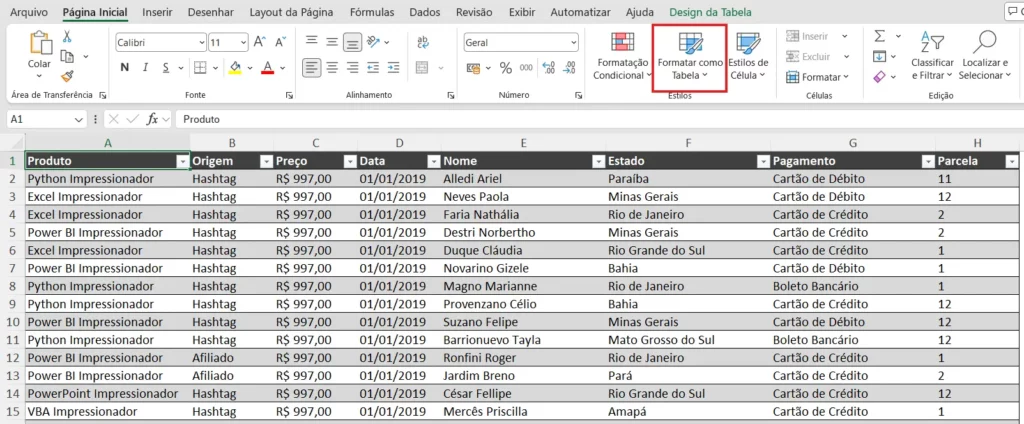Click the text orientation icon
The height and width of the screenshot is (424, 1024).
(374, 42)
